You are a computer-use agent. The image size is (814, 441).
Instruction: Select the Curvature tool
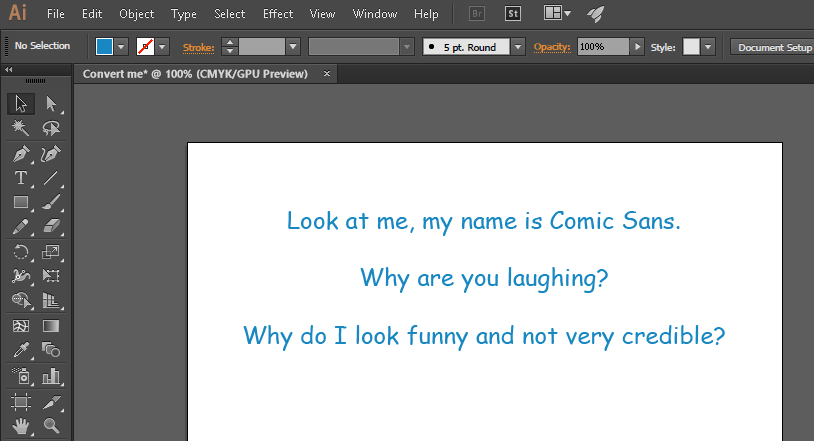(51, 154)
